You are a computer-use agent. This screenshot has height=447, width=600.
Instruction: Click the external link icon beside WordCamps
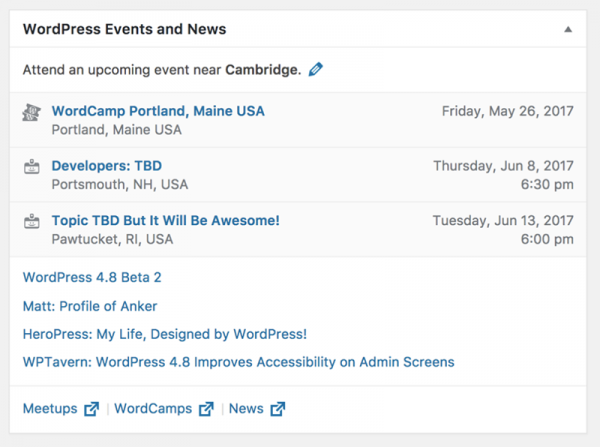(206, 409)
